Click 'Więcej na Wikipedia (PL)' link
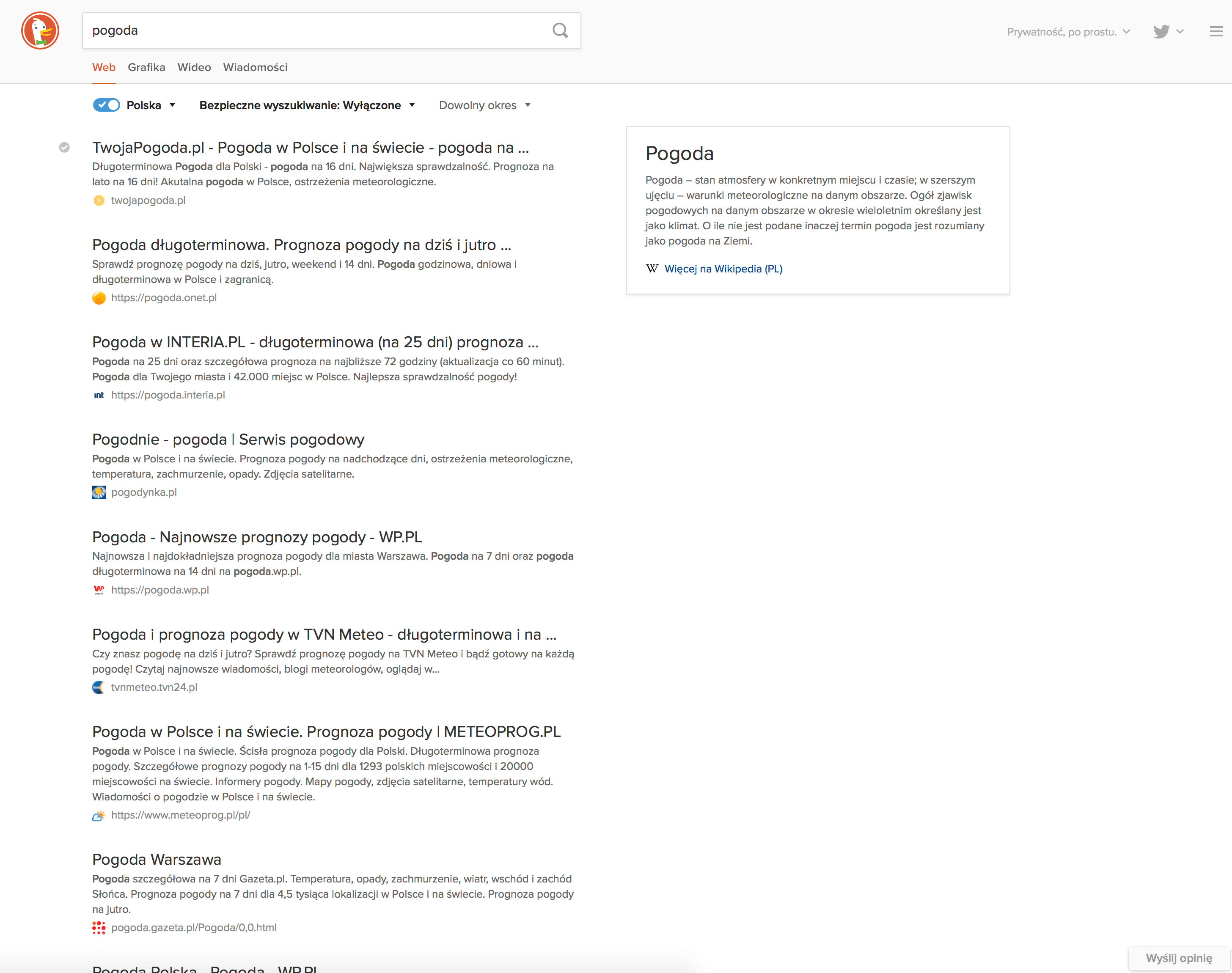The height and width of the screenshot is (973, 1232). click(723, 269)
